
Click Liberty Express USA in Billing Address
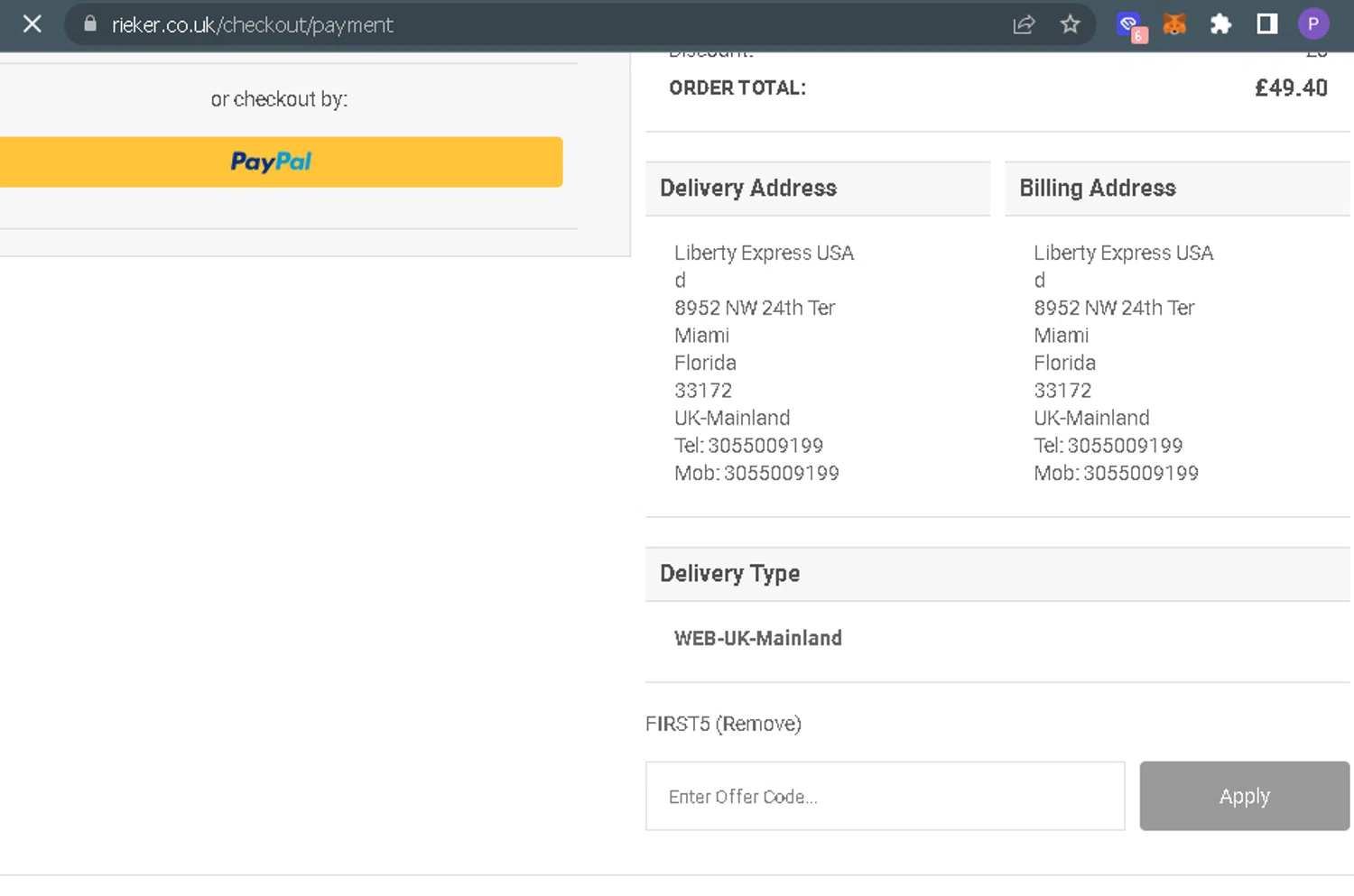(1123, 253)
